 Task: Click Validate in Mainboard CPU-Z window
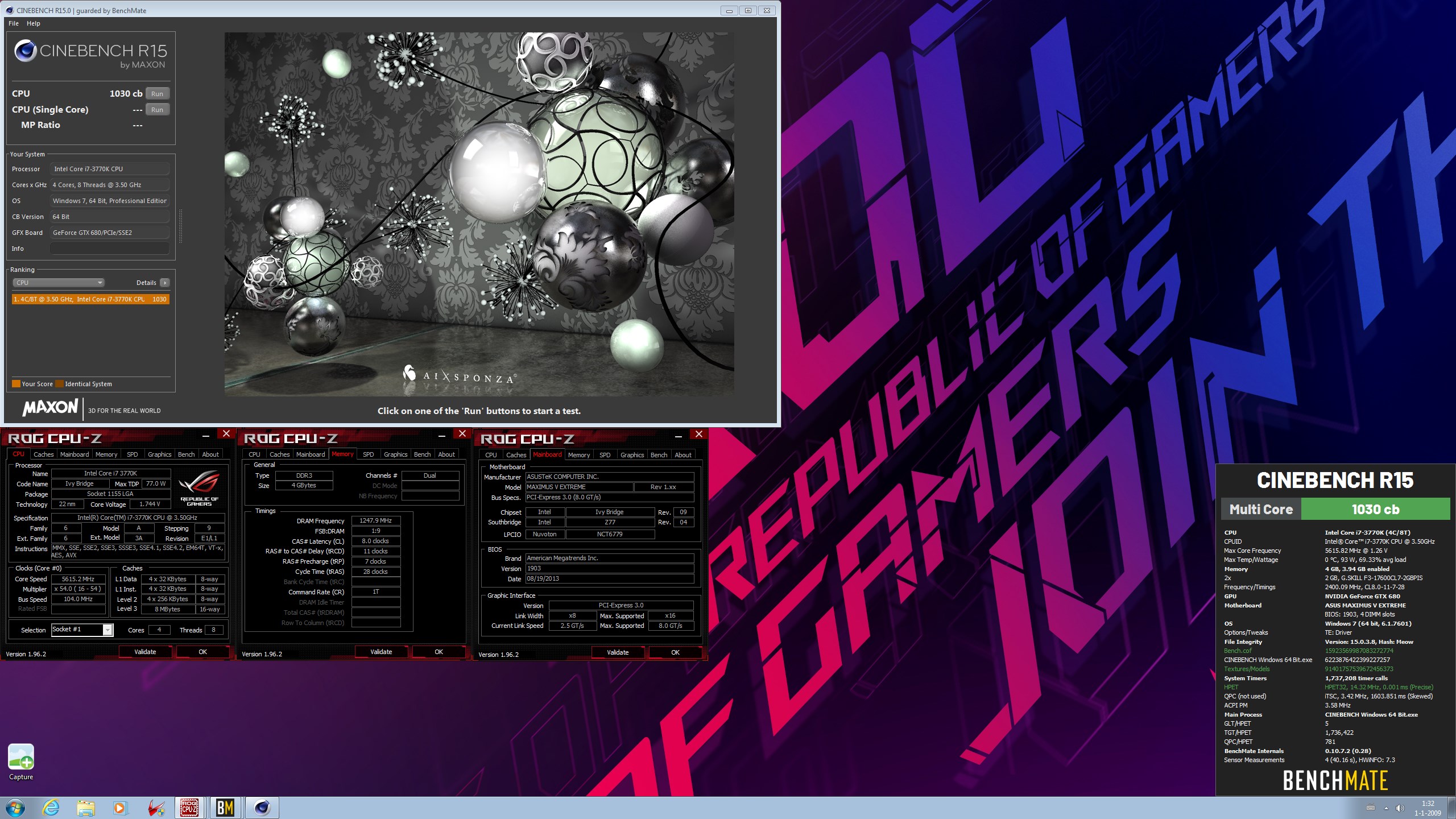[618, 652]
